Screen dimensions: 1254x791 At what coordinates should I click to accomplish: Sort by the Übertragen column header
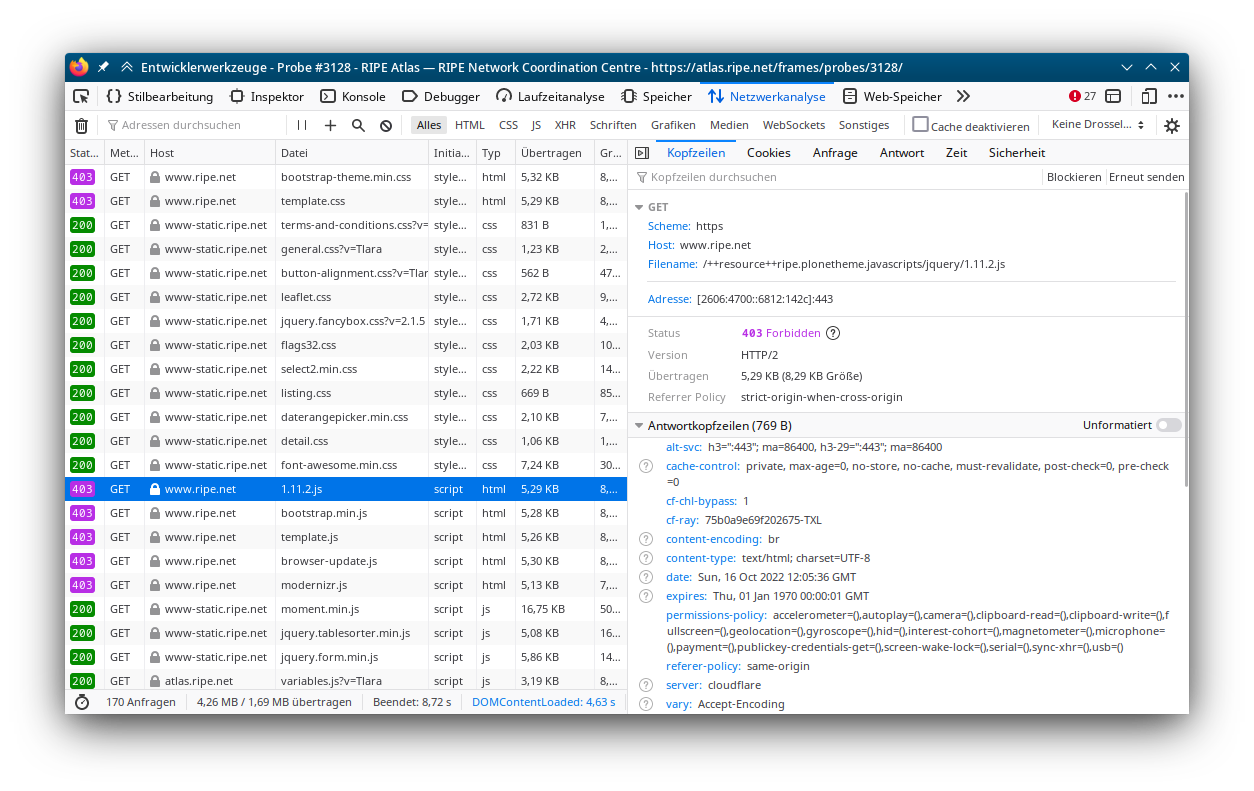tap(555, 153)
